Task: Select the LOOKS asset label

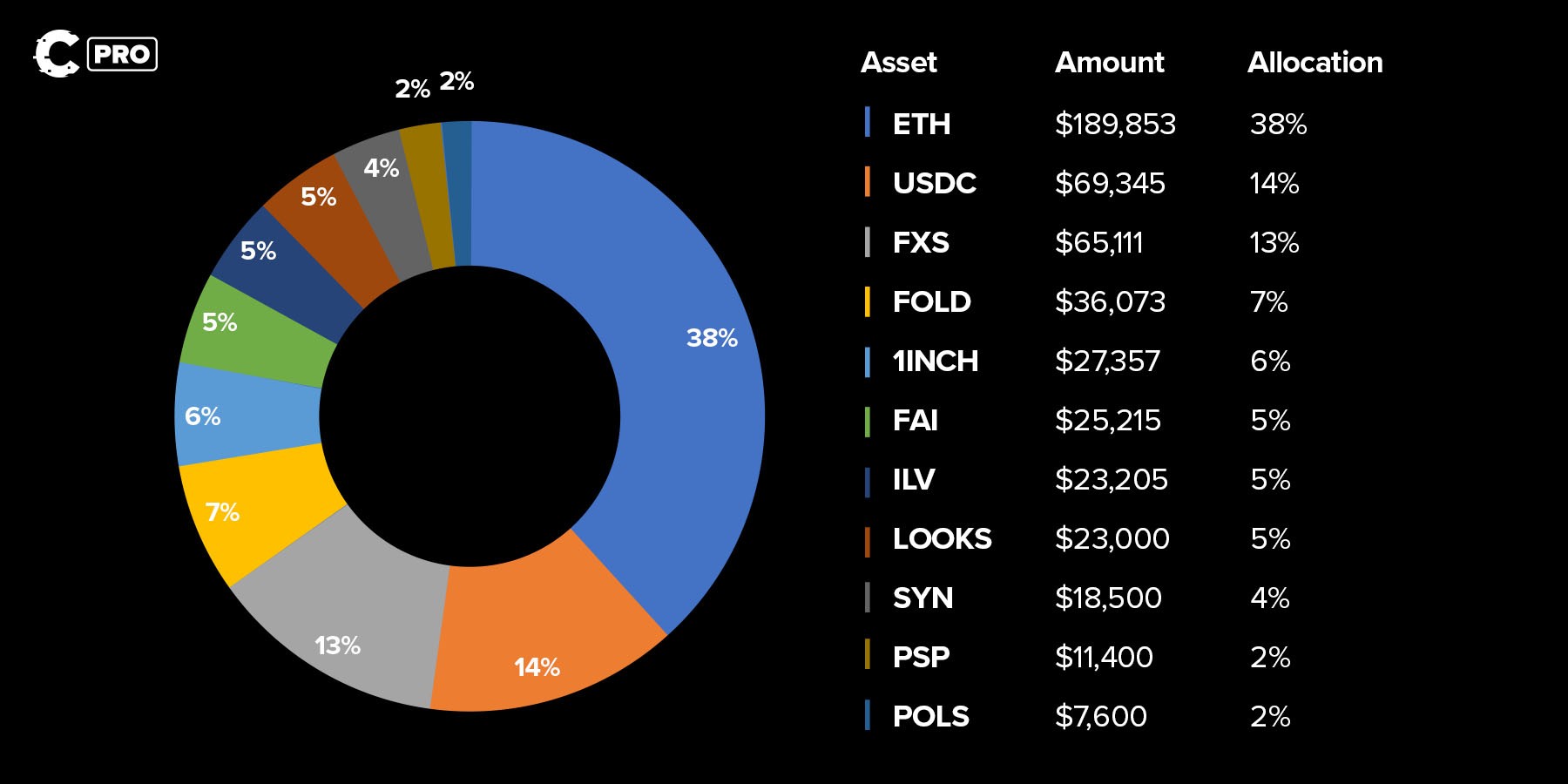Action: tap(942, 539)
